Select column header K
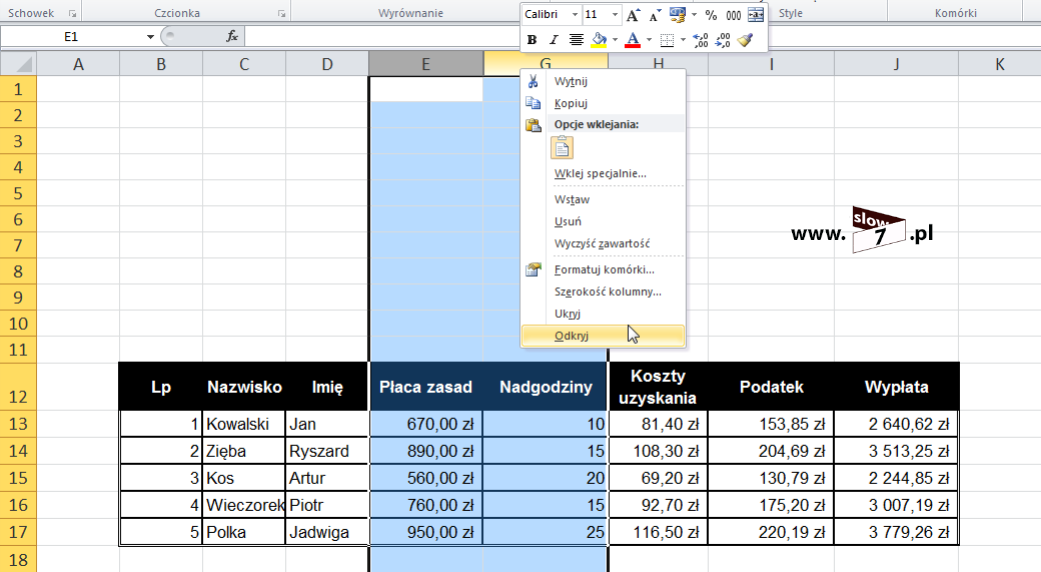This screenshot has width=1041, height=572. pyautogui.click(x=1000, y=64)
